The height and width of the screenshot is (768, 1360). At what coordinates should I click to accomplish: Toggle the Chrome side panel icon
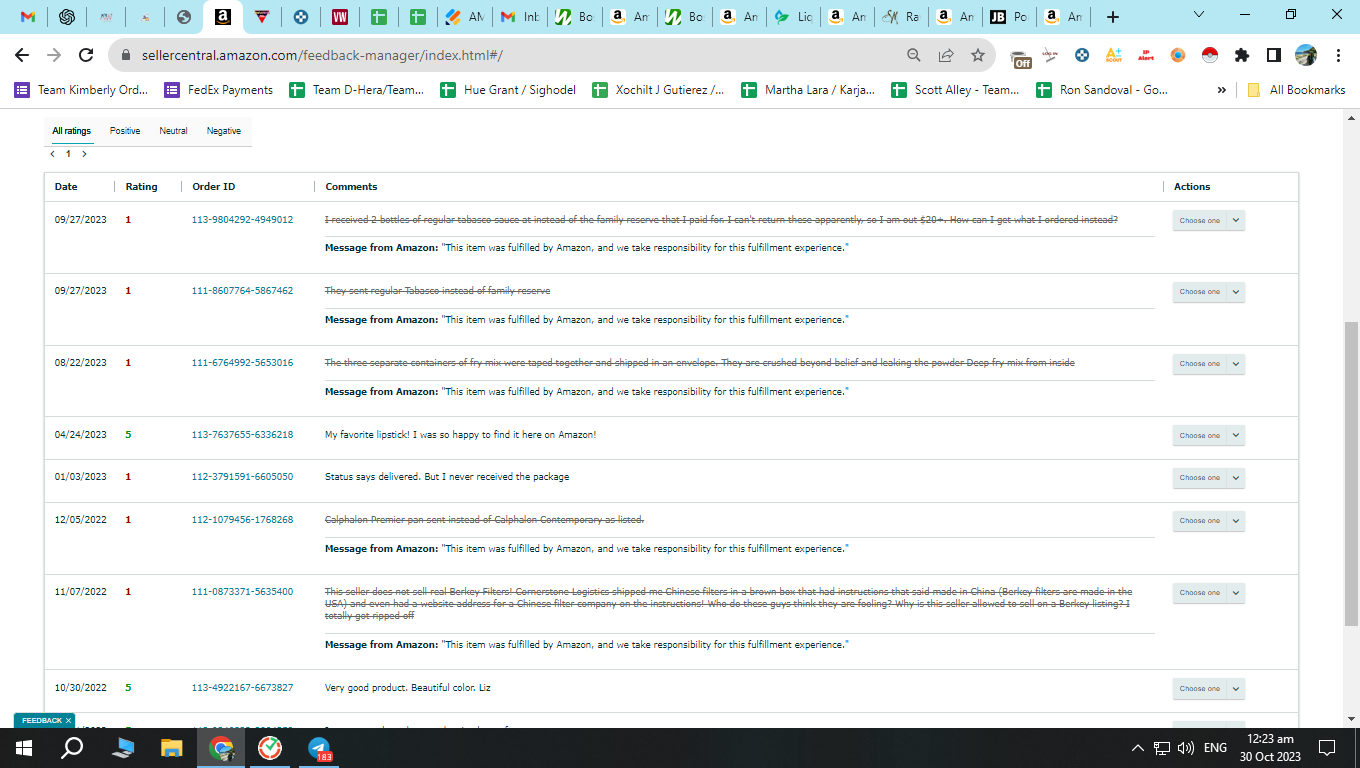click(1274, 55)
